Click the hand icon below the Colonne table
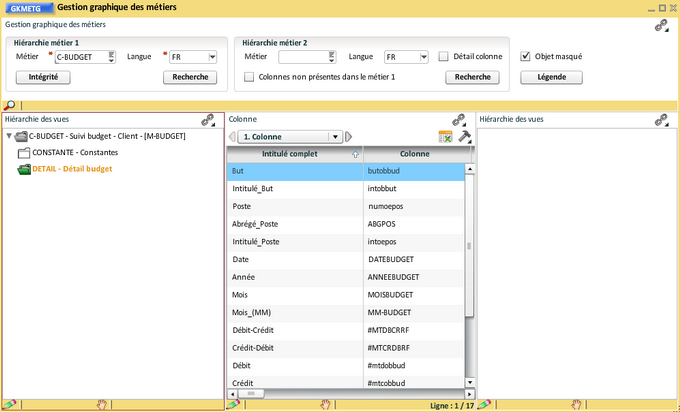Viewport: 680px width, 412px height. [325, 404]
